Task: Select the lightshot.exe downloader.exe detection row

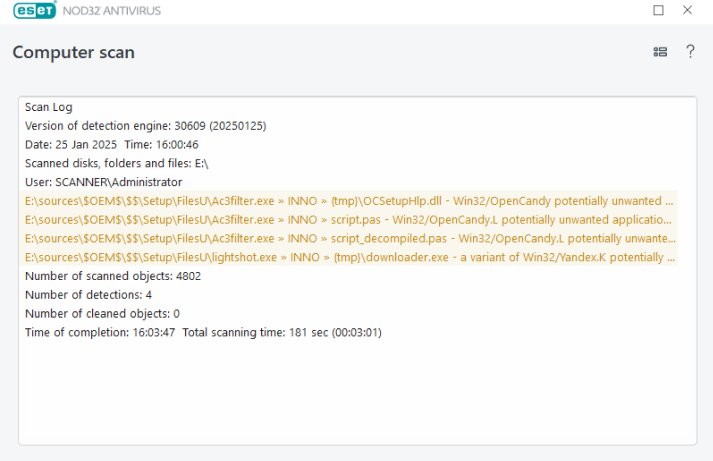Action: tap(349, 257)
